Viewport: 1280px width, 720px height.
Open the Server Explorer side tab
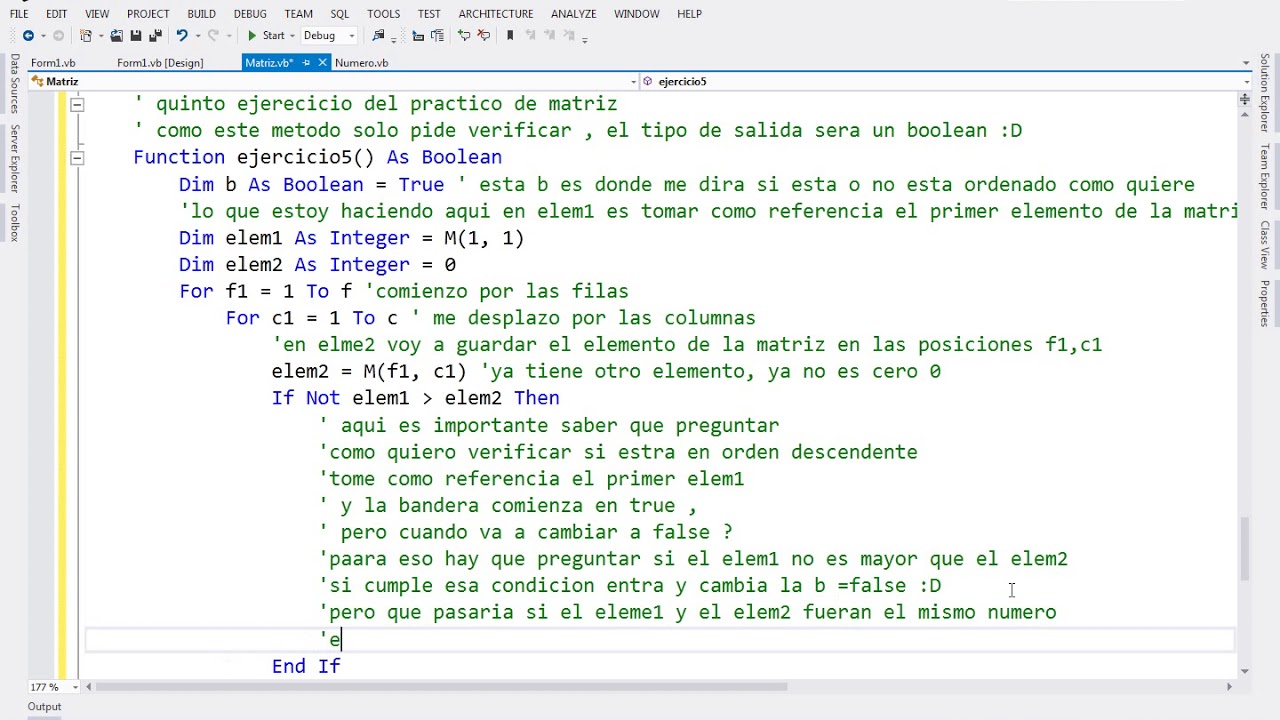pos(14,158)
